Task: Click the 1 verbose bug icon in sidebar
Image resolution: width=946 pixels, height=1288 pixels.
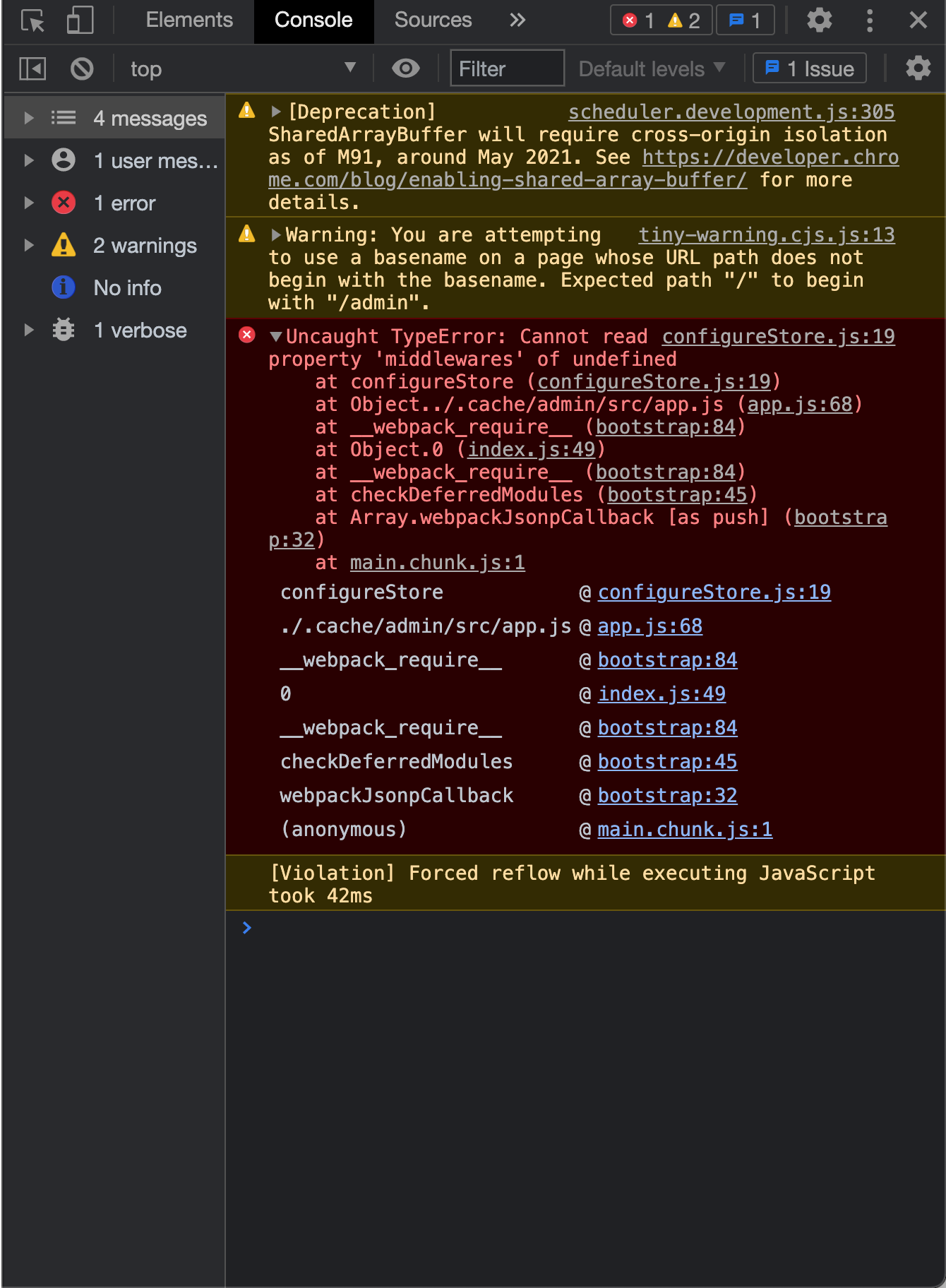Action: [64, 330]
